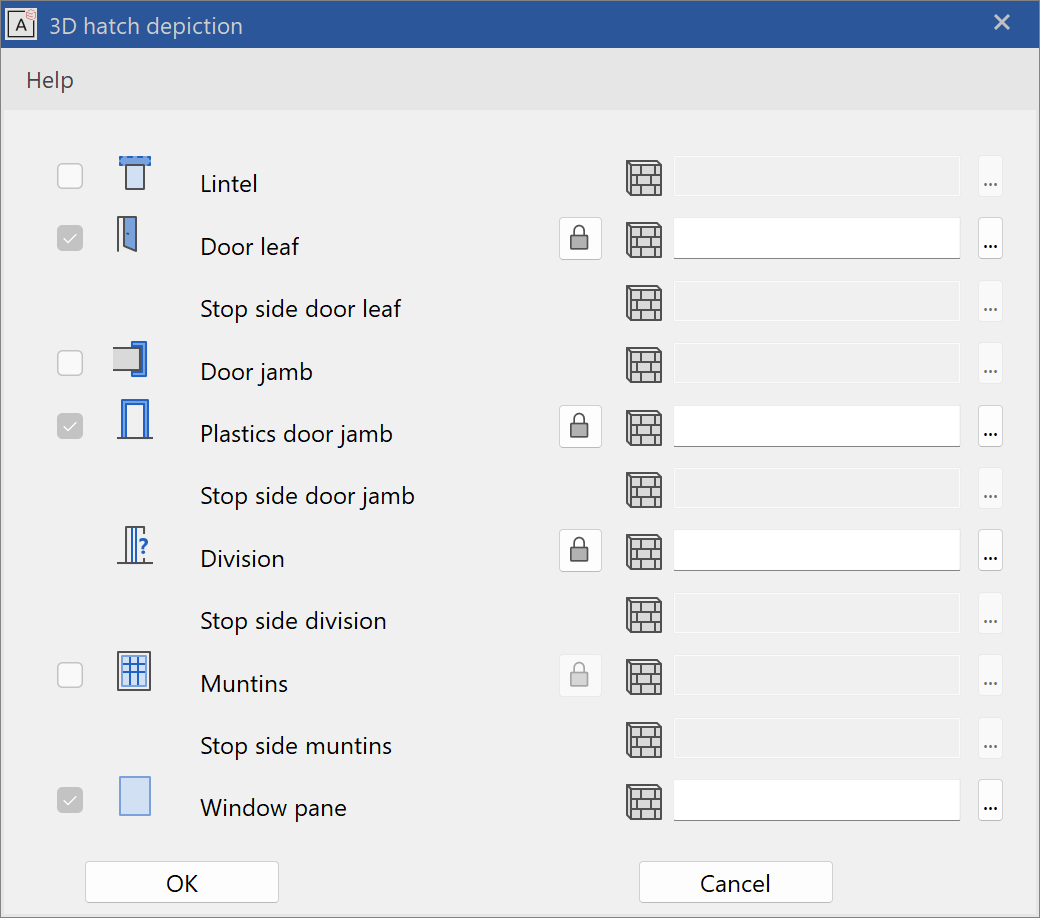Click the Cancel button
This screenshot has width=1040, height=918.
736,882
